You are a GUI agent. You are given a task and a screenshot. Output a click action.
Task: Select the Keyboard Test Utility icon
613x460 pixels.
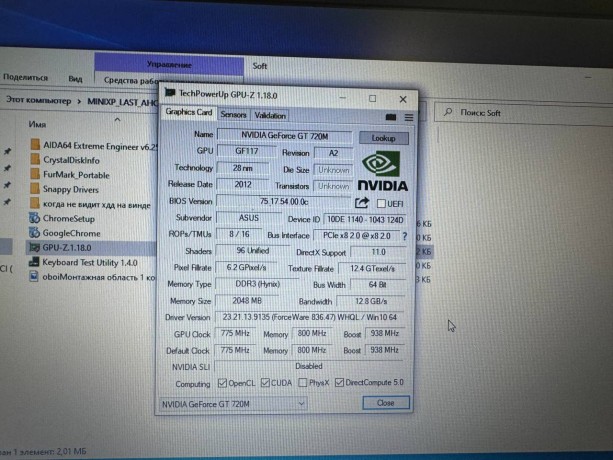coord(34,262)
